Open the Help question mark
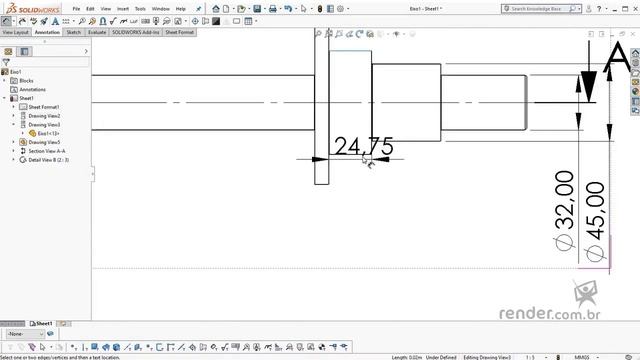This screenshot has height=360, width=640. [x=599, y=9]
